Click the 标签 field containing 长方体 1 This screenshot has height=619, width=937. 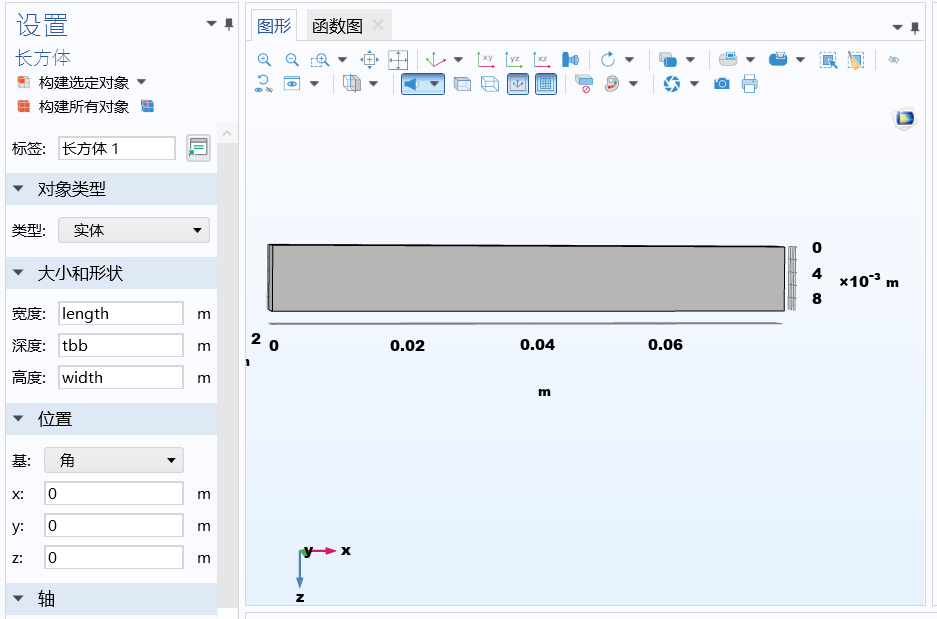click(x=117, y=148)
